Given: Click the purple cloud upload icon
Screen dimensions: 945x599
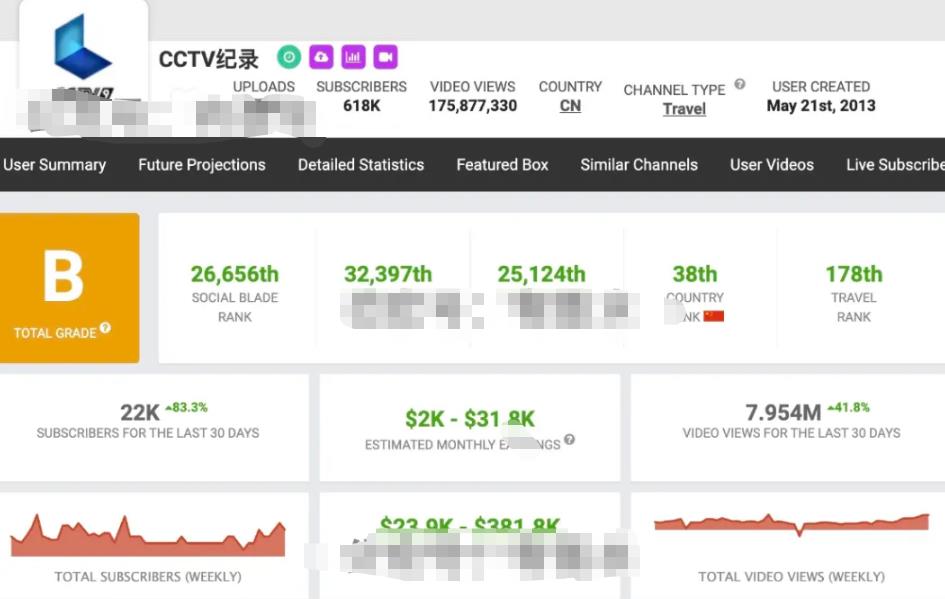Looking at the screenshot, I should point(321,57).
